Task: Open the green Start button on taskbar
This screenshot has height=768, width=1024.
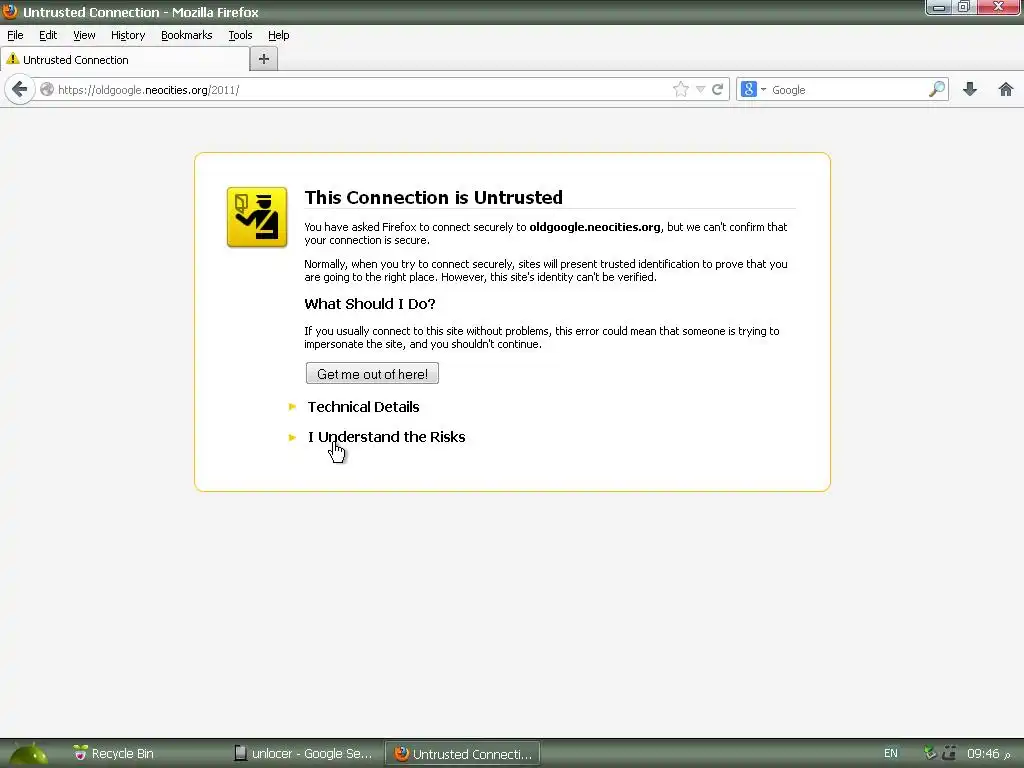Action: [x=27, y=753]
